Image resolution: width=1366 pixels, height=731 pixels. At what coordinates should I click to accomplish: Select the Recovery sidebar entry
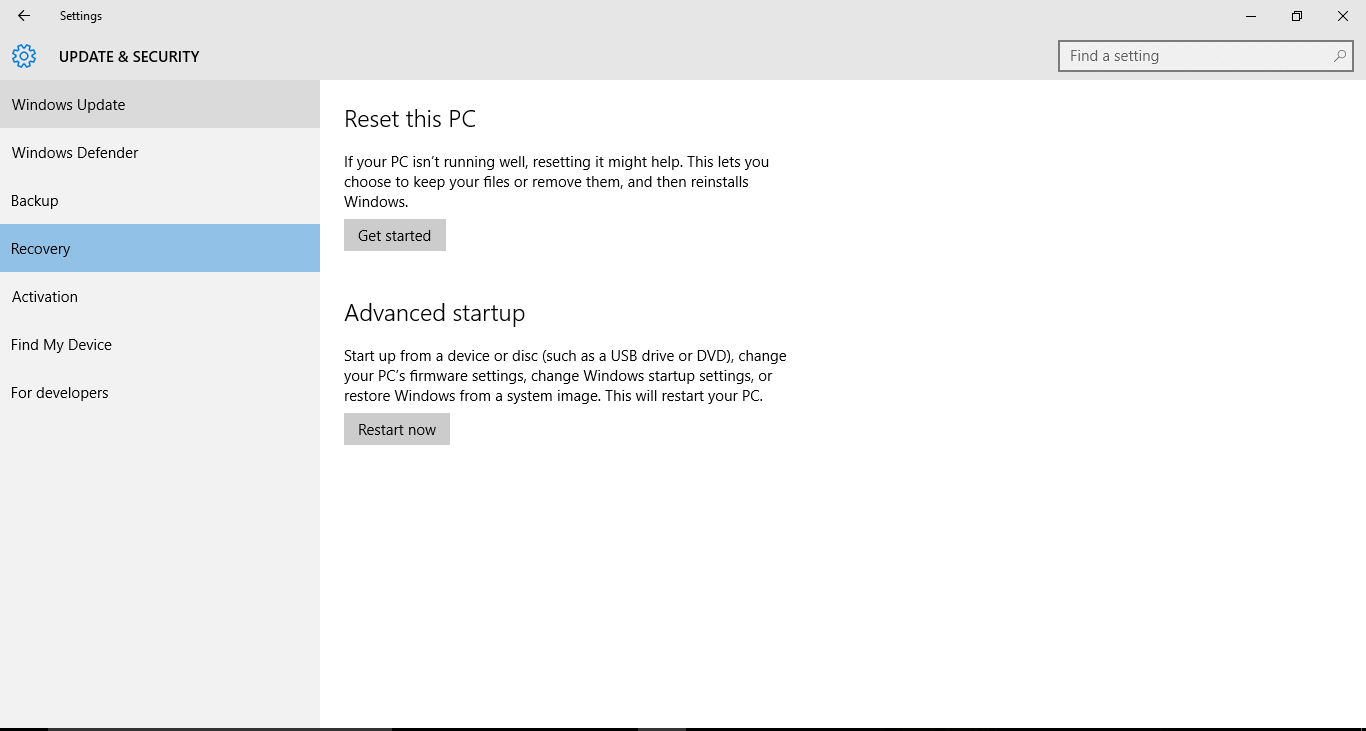tap(40, 248)
